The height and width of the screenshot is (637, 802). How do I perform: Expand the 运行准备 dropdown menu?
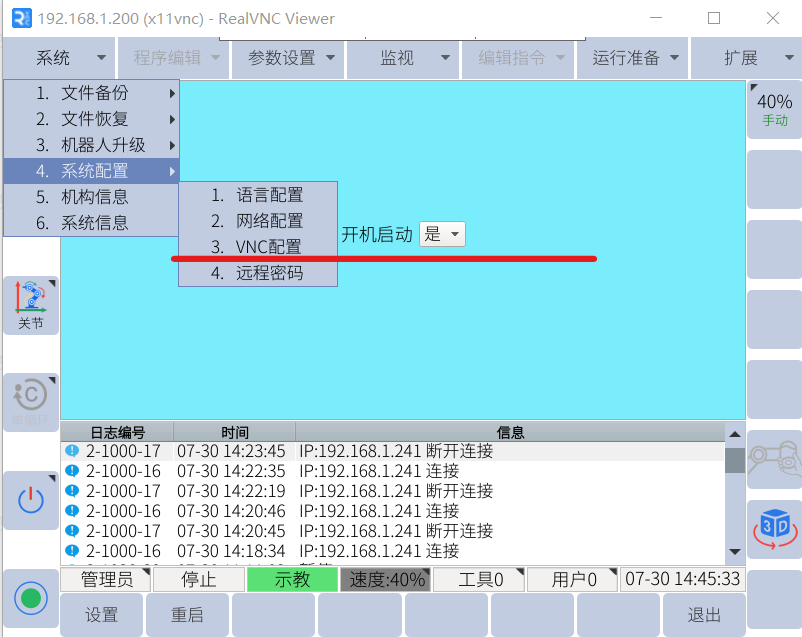tap(635, 58)
